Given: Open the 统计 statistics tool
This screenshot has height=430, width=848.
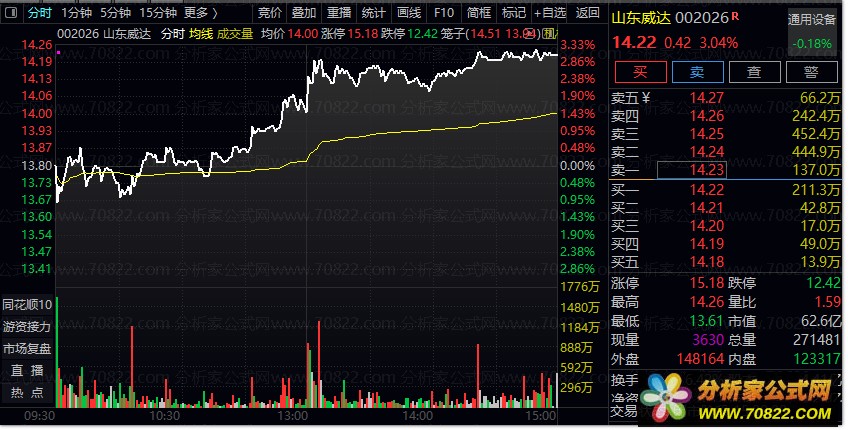Looking at the screenshot, I should 373,12.
